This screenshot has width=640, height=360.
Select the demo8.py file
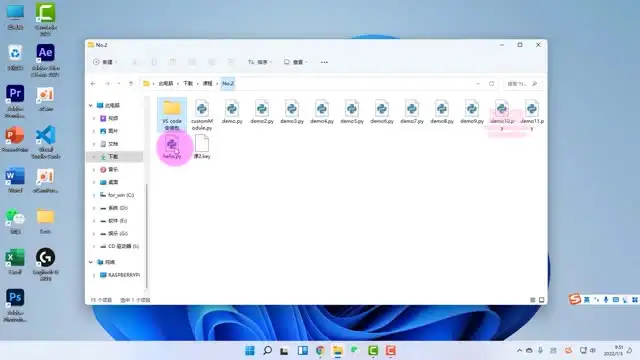click(442, 112)
